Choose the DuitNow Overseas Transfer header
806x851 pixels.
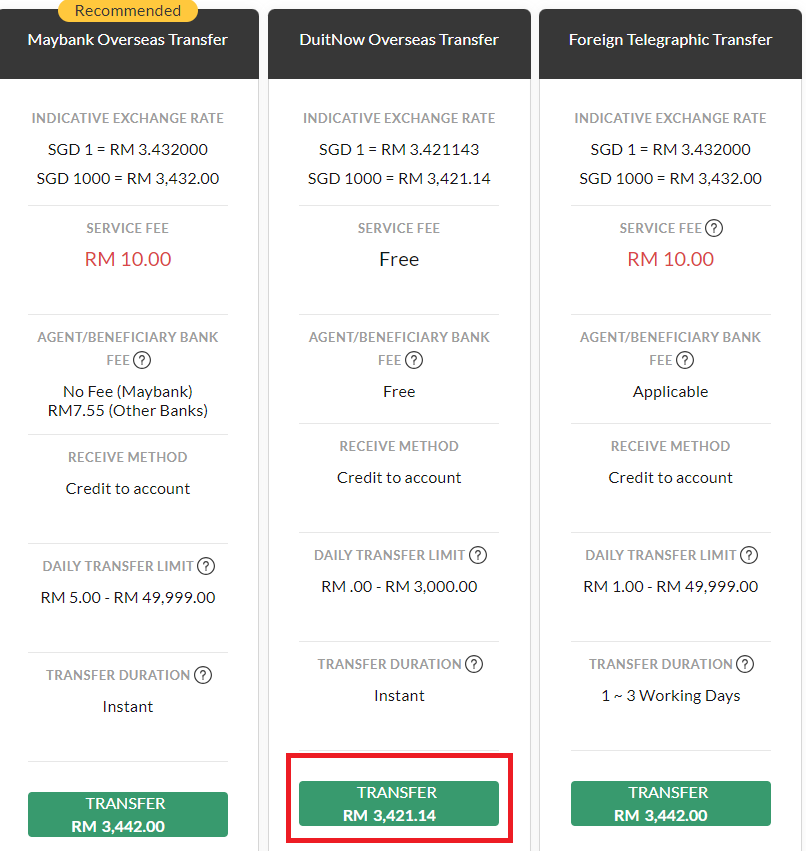point(399,40)
